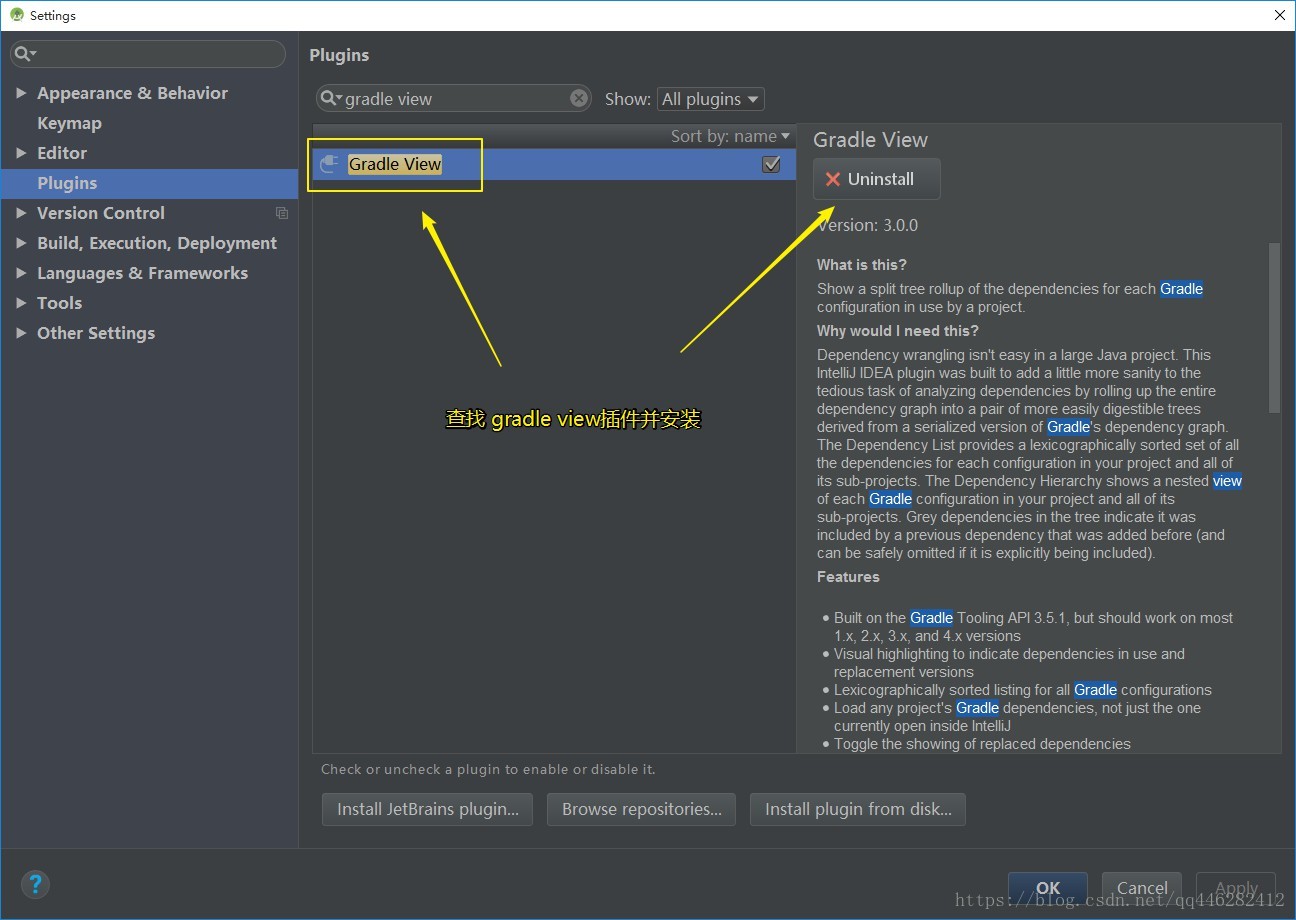Expand Build, Execution, Deployment arrow

click(21, 243)
